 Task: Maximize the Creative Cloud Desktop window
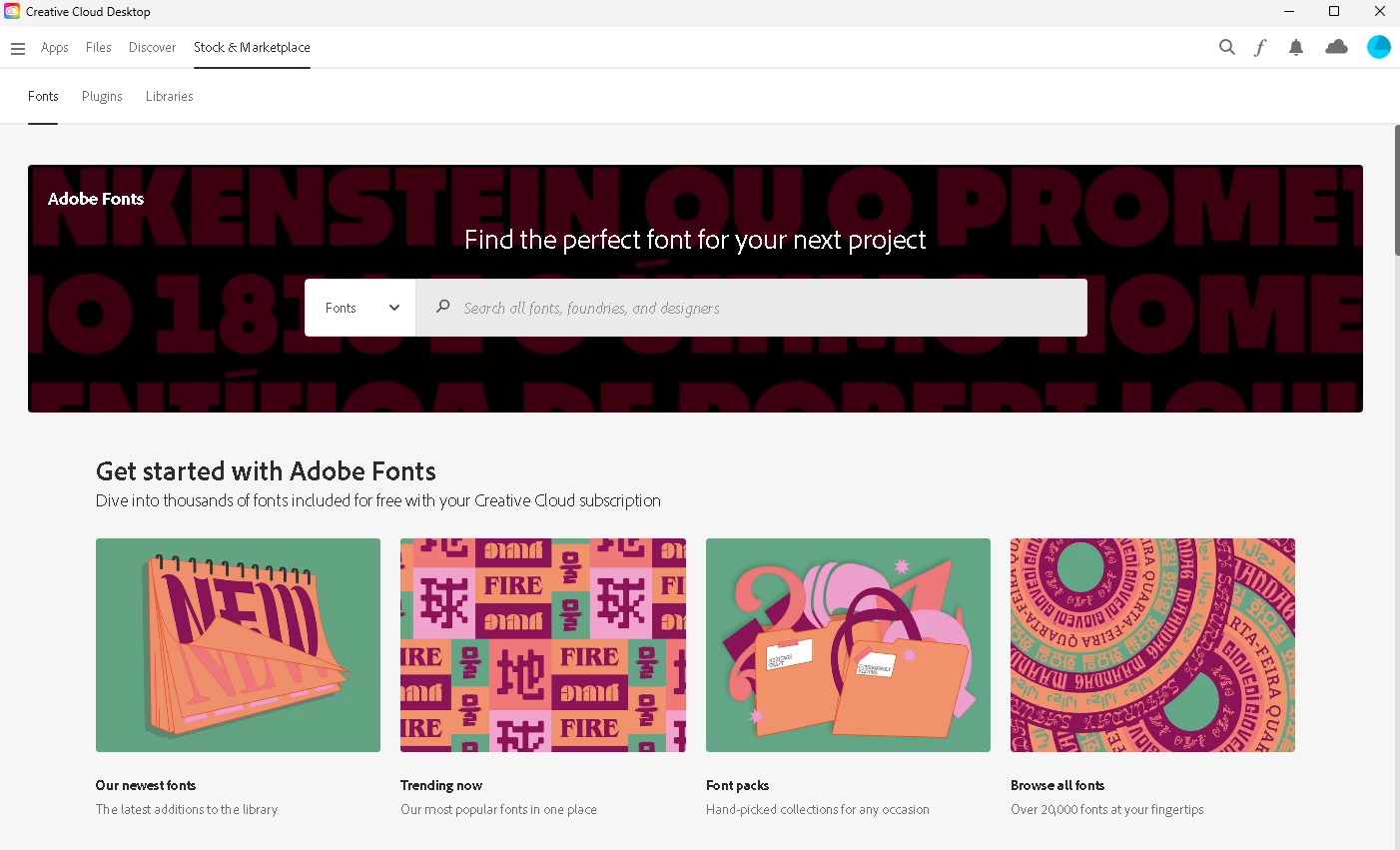tap(1334, 12)
